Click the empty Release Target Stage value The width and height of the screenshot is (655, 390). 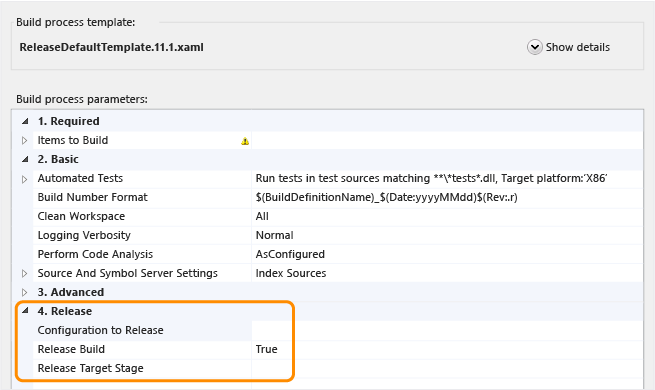447,368
